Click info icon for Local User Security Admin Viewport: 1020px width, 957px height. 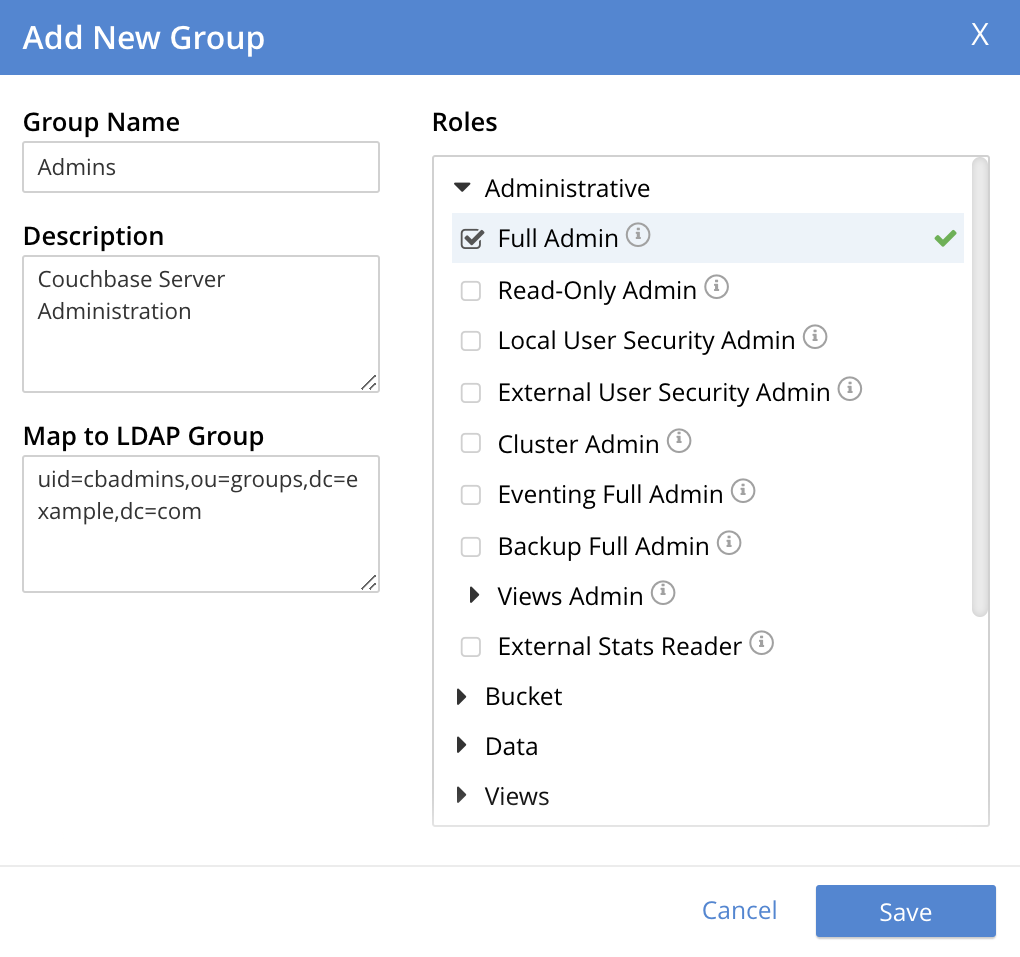[x=815, y=338]
